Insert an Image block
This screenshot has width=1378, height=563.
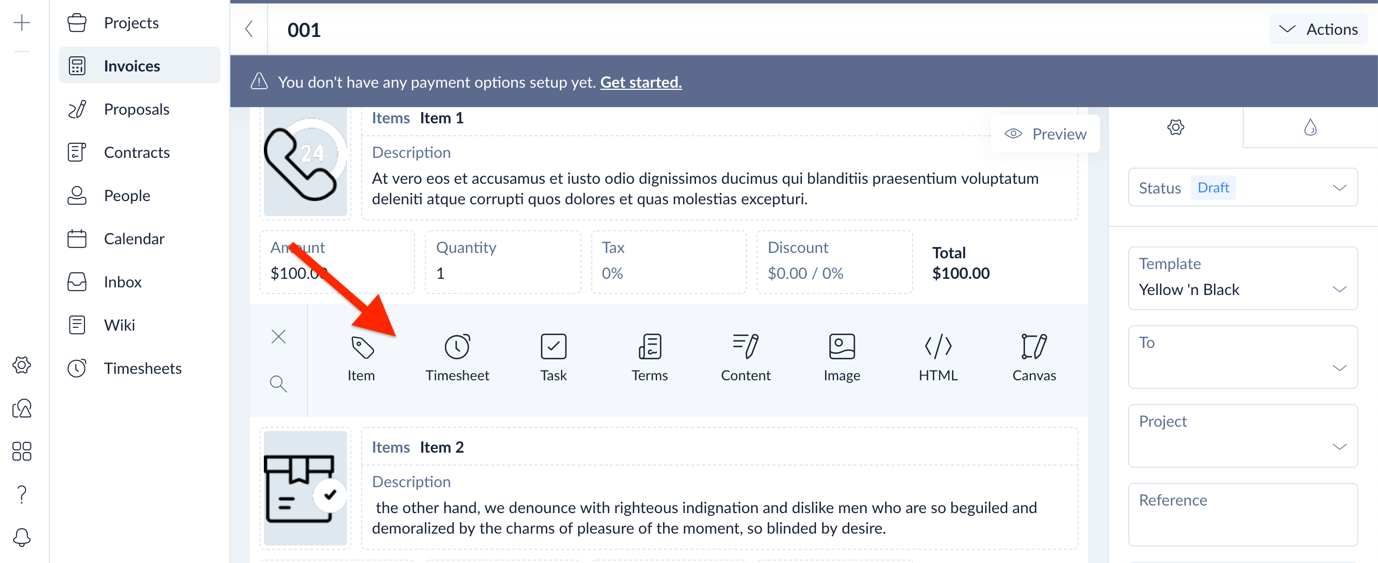[x=841, y=358]
